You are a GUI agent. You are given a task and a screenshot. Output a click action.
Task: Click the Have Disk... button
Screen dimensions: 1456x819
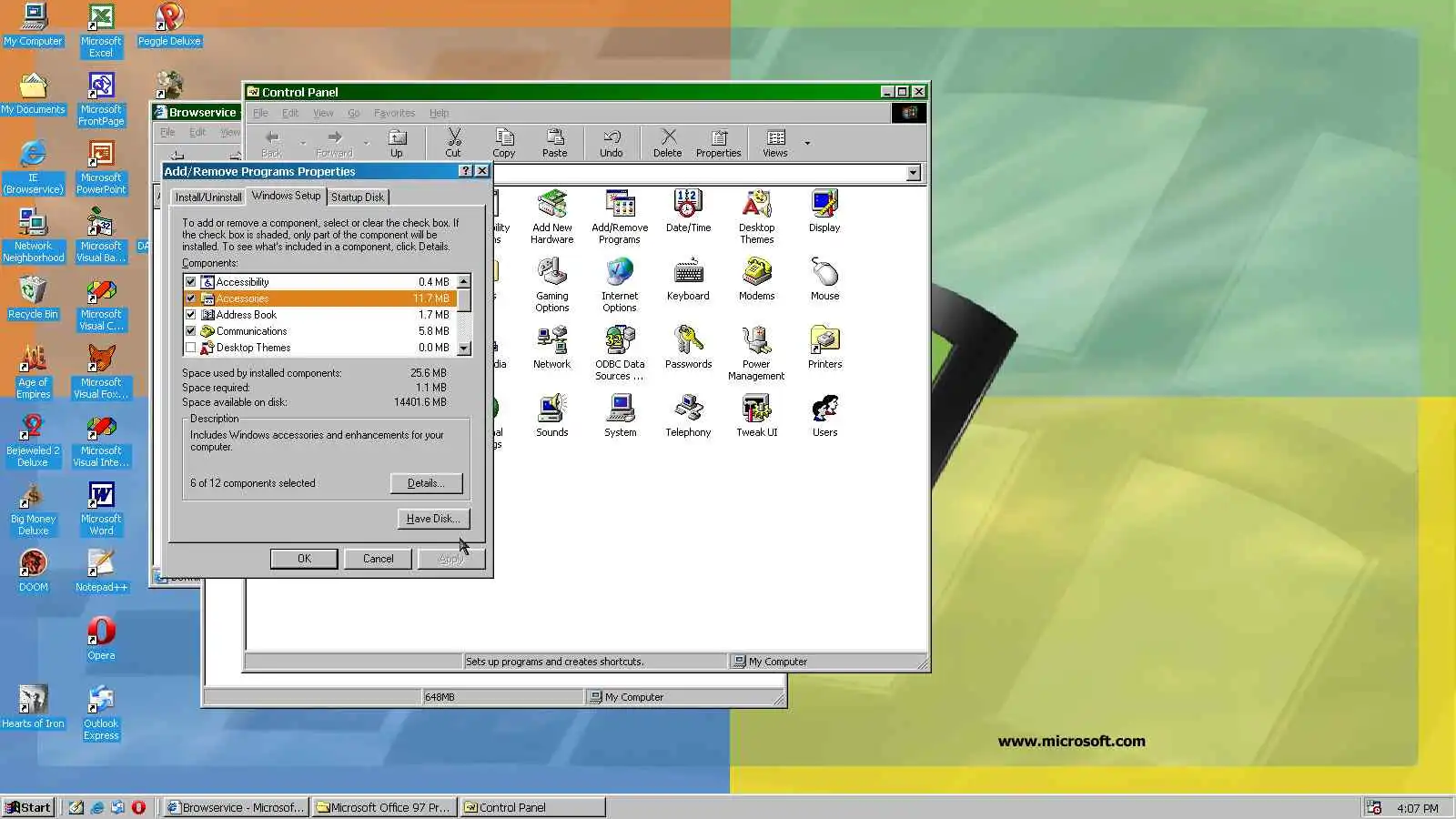433,519
